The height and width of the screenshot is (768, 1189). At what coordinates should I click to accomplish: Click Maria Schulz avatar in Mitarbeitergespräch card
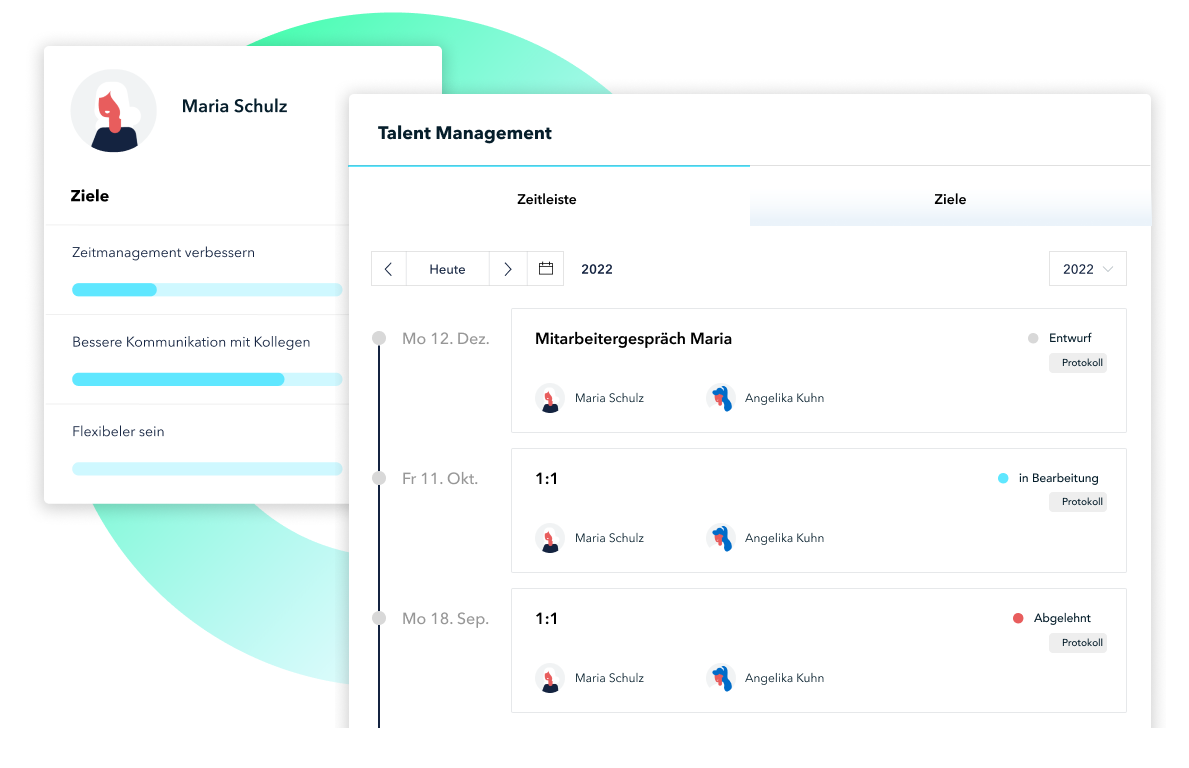pyautogui.click(x=549, y=398)
